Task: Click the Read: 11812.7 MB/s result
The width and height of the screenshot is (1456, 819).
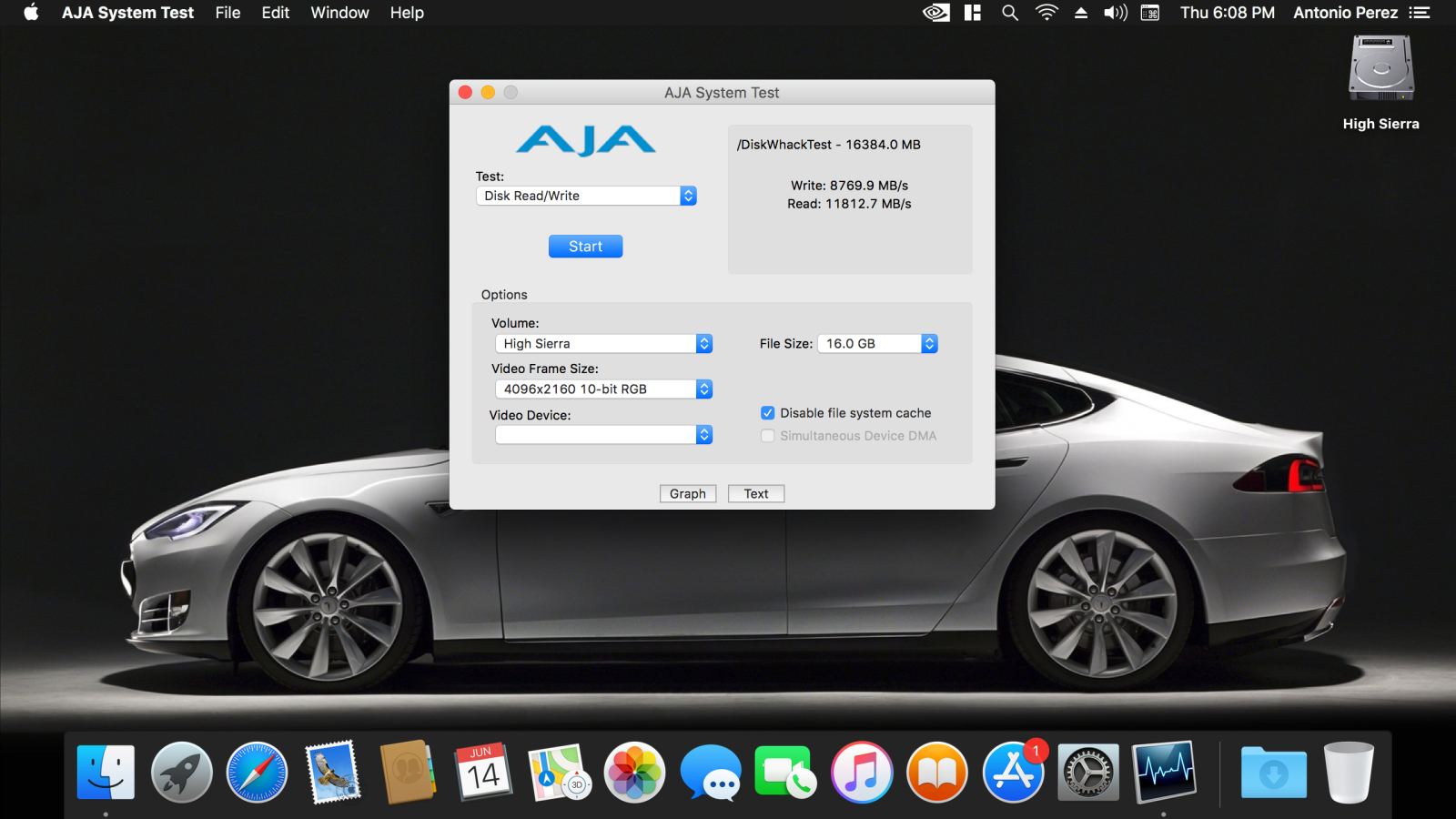Action: coord(850,204)
